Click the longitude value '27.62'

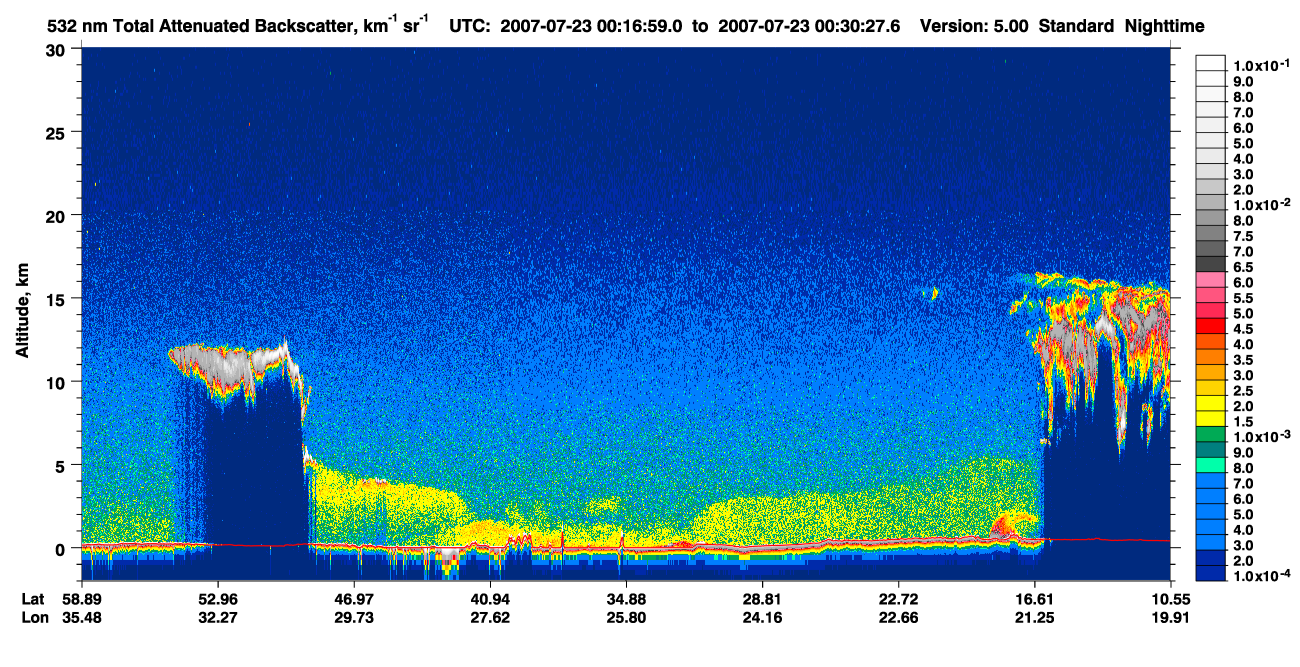tap(490, 617)
